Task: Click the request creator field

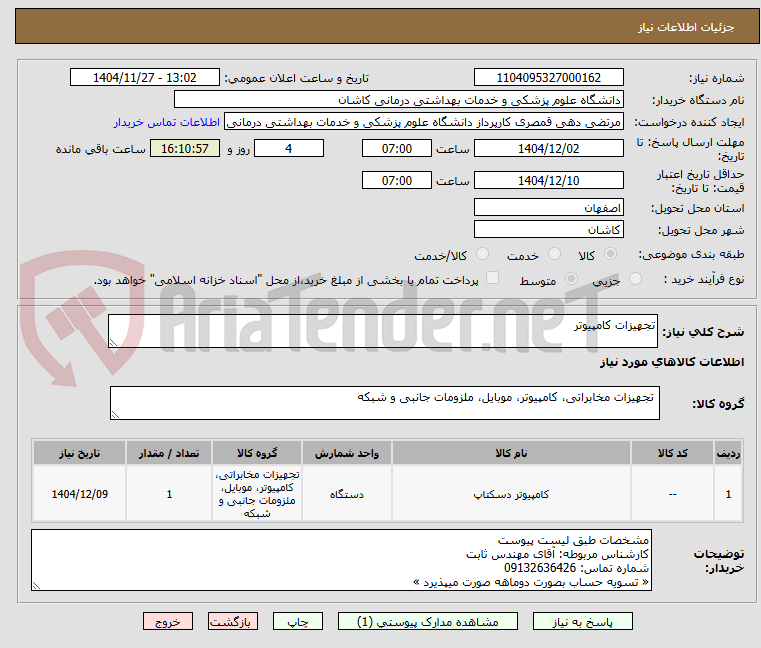Action: click(x=424, y=122)
